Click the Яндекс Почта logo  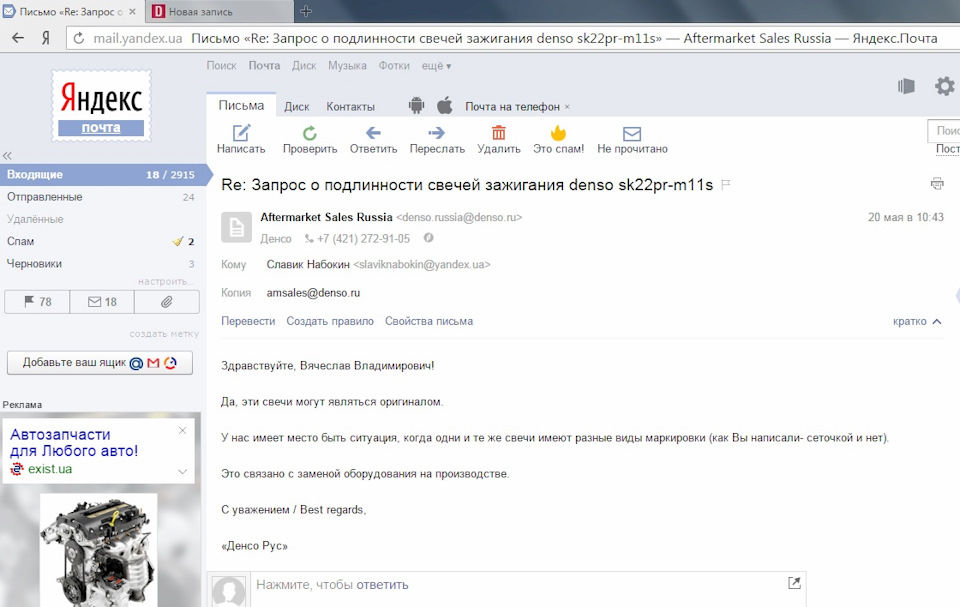click(101, 105)
